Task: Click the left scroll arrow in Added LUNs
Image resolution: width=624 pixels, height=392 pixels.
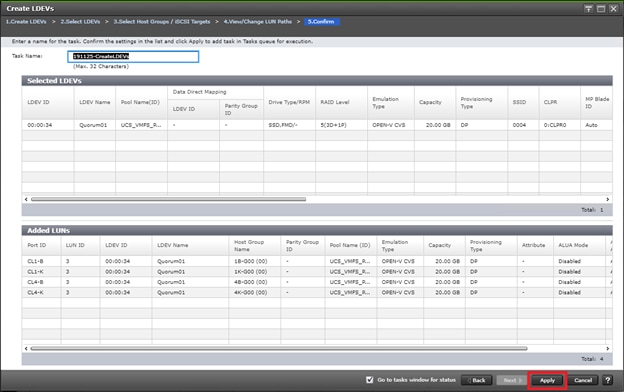Action: 26,348
